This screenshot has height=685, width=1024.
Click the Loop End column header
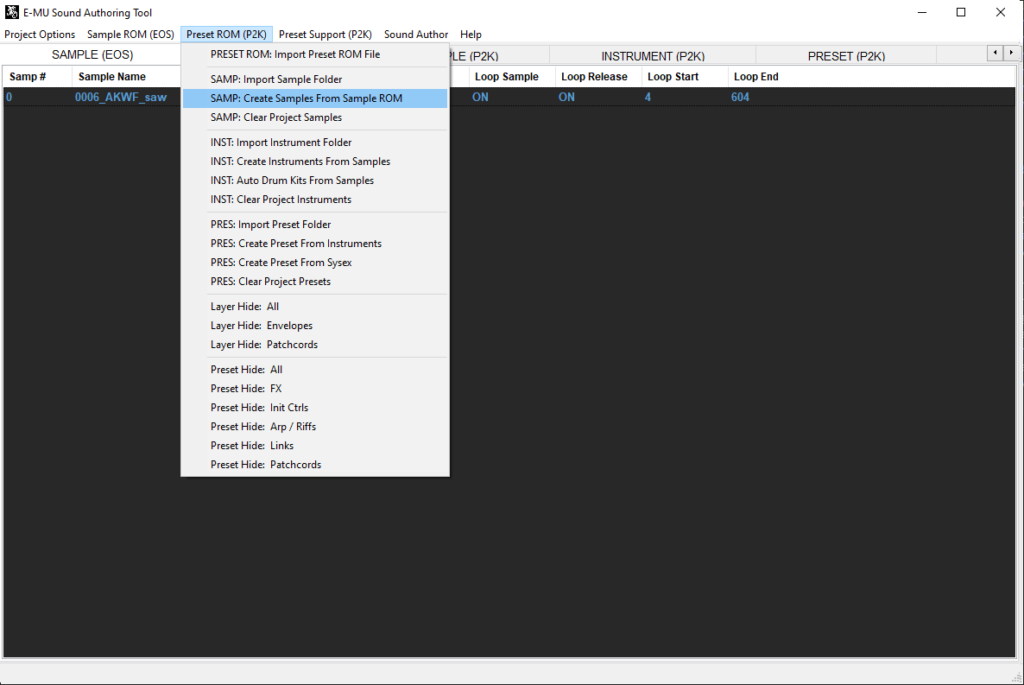click(x=770, y=76)
